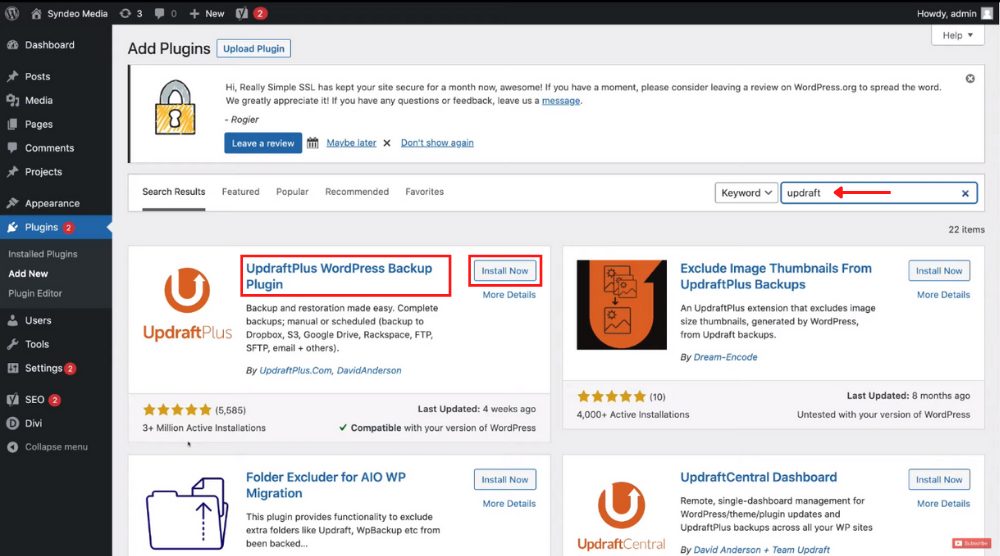
Task: Open the Keyword search type dropdown
Action: click(746, 193)
